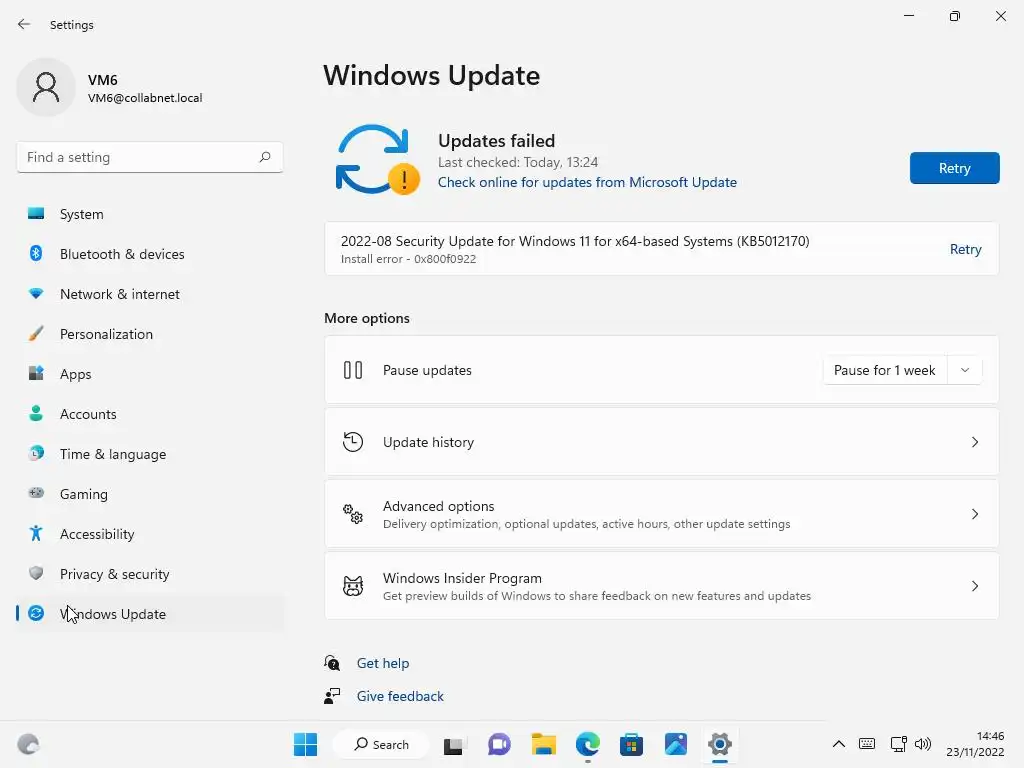Click the touch keyboard tray icon
The height and width of the screenshot is (768, 1024).
coord(867,744)
